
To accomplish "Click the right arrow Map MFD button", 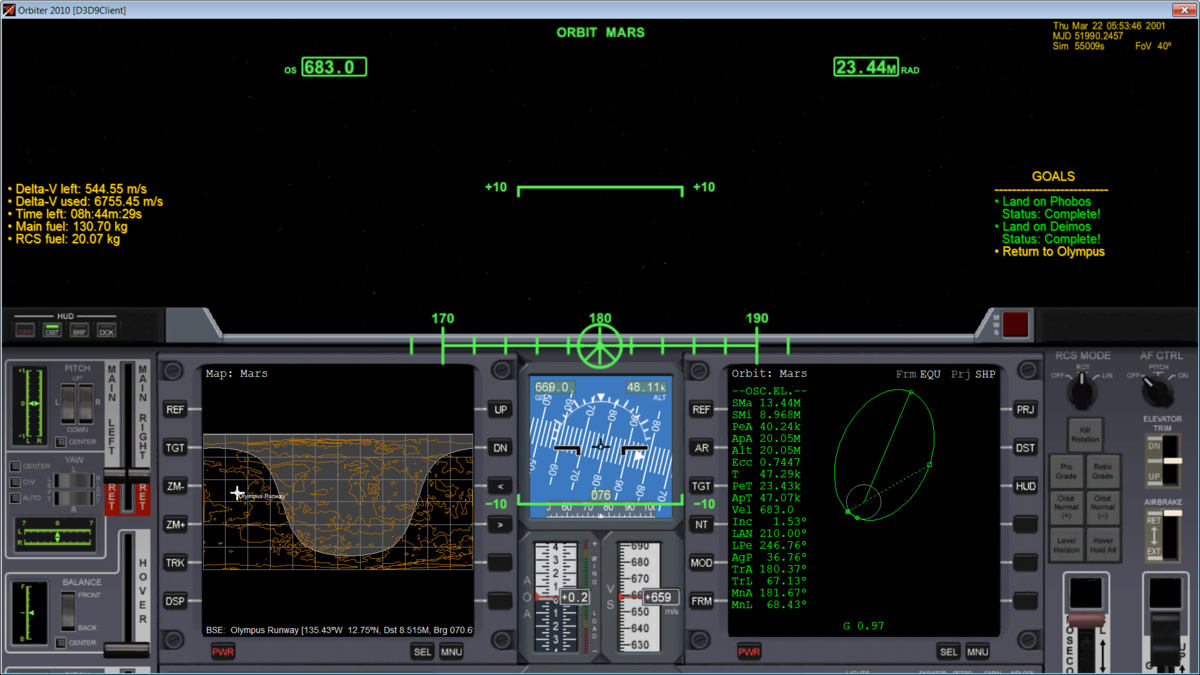I will click(500, 524).
